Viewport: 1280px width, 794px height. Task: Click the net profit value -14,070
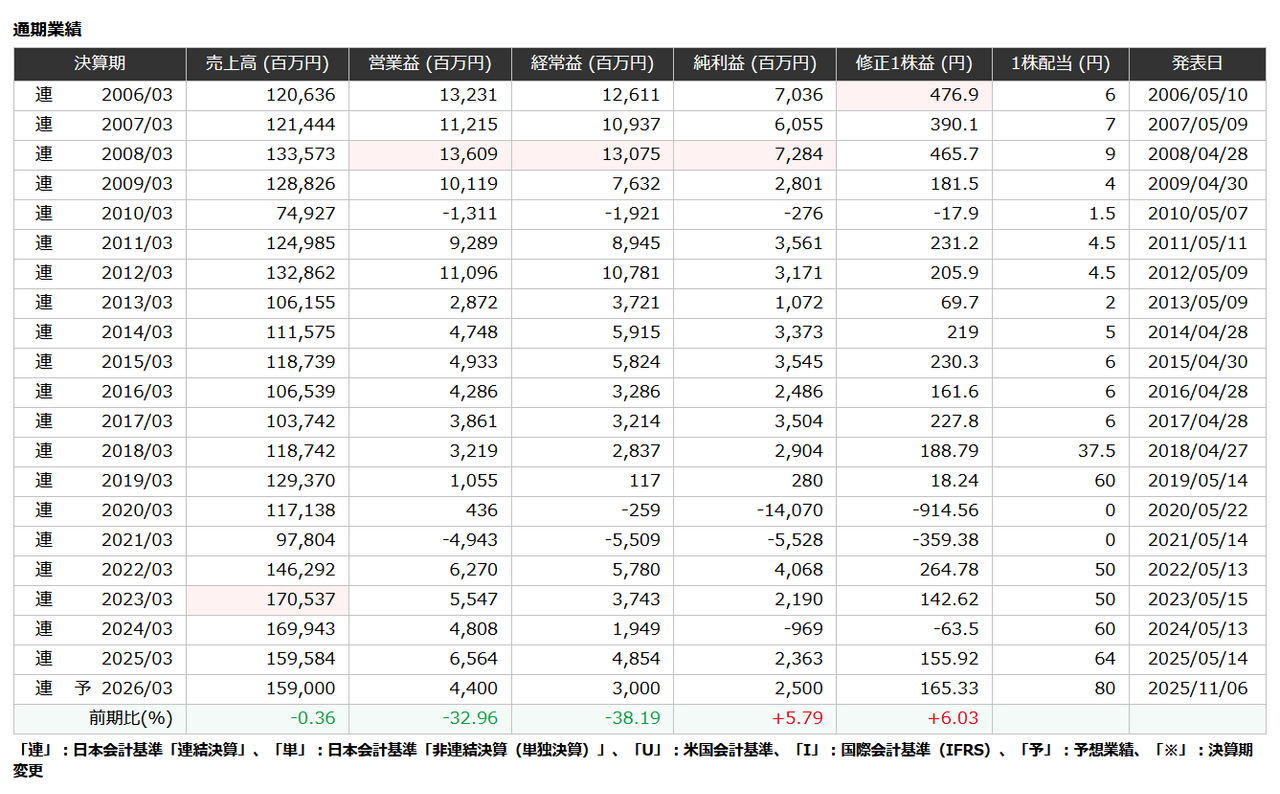tap(790, 511)
